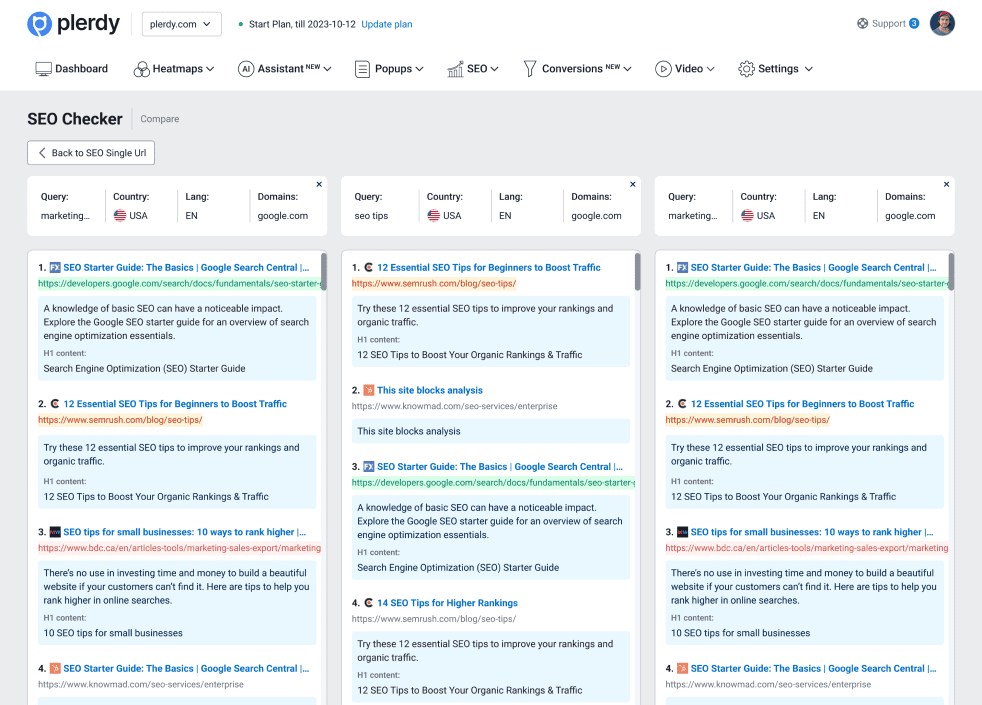This screenshot has width=982, height=705.
Task: Open the 14 SEO Tips for Higher Rankings result
Action: tap(447, 603)
